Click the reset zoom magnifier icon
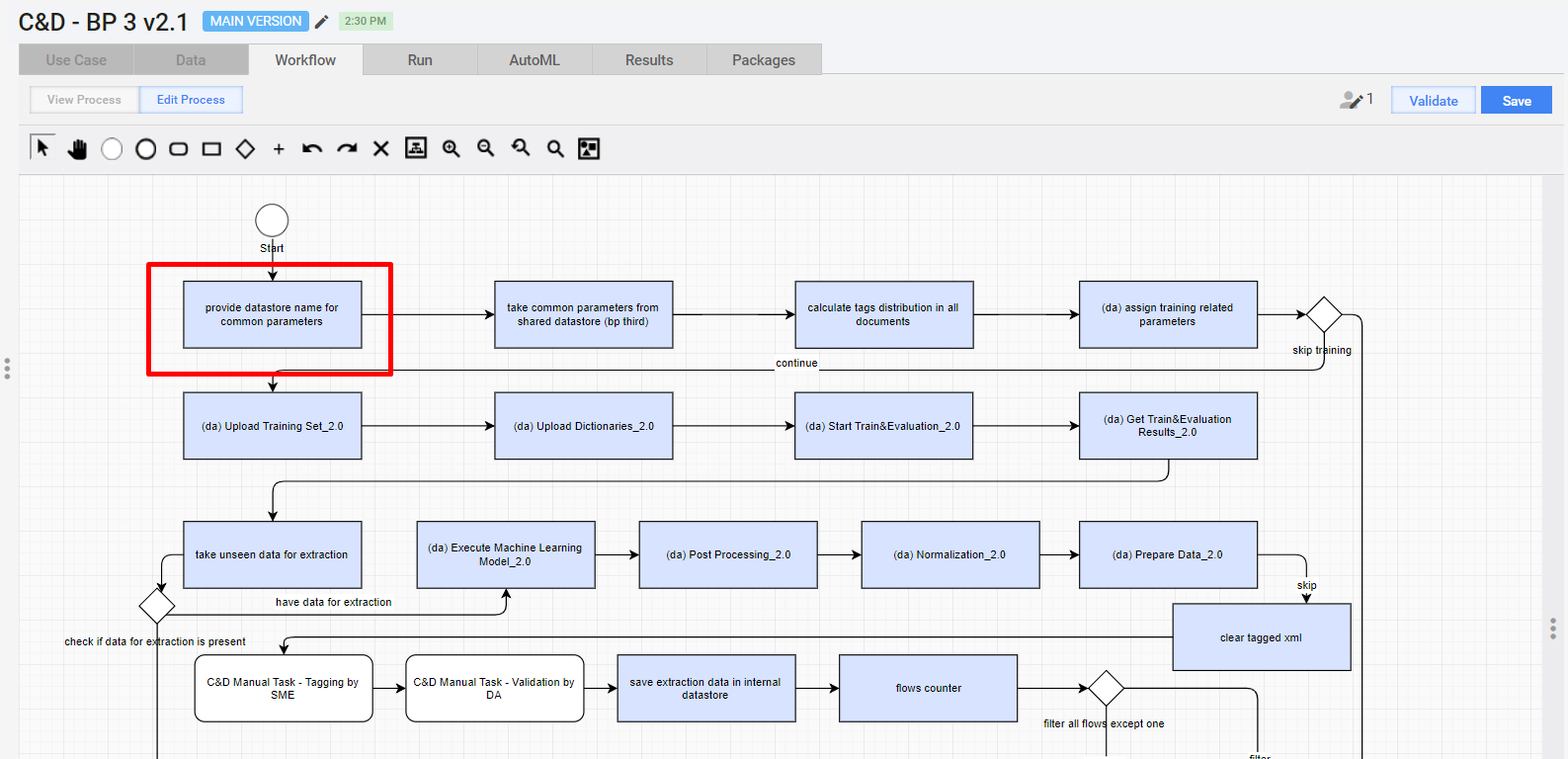Viewport: 1568px width, 759px height. (x=521, y=148)
